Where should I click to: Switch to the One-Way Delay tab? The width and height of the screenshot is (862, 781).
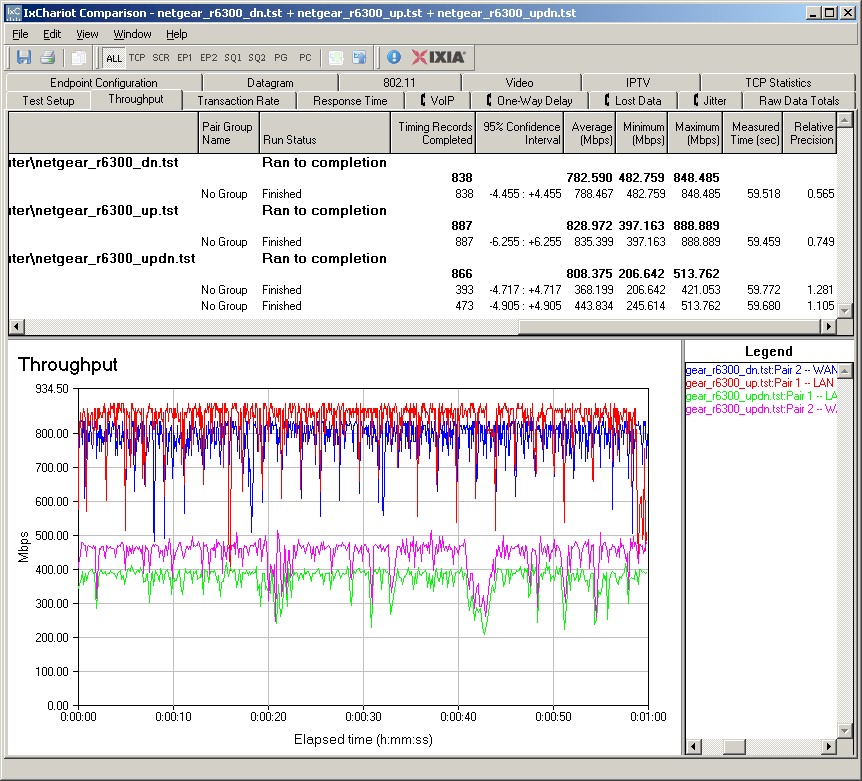tap(529, 101)
